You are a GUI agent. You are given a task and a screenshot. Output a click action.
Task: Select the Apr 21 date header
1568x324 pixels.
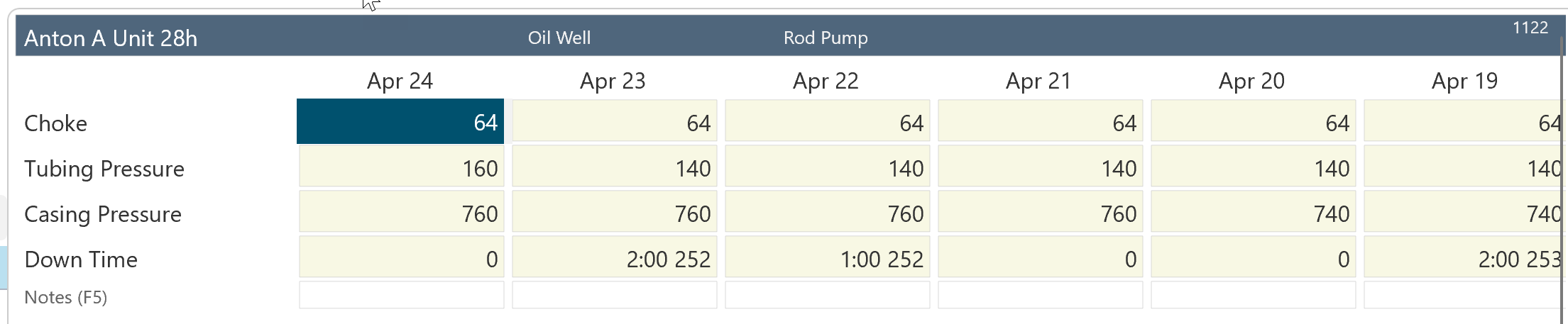click(x=1038, y=81)
